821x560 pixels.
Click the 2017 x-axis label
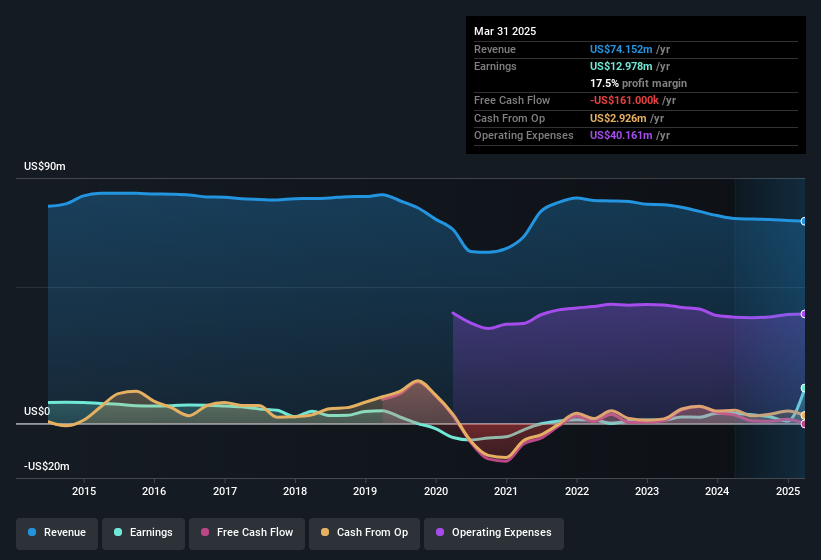[225, 491]
